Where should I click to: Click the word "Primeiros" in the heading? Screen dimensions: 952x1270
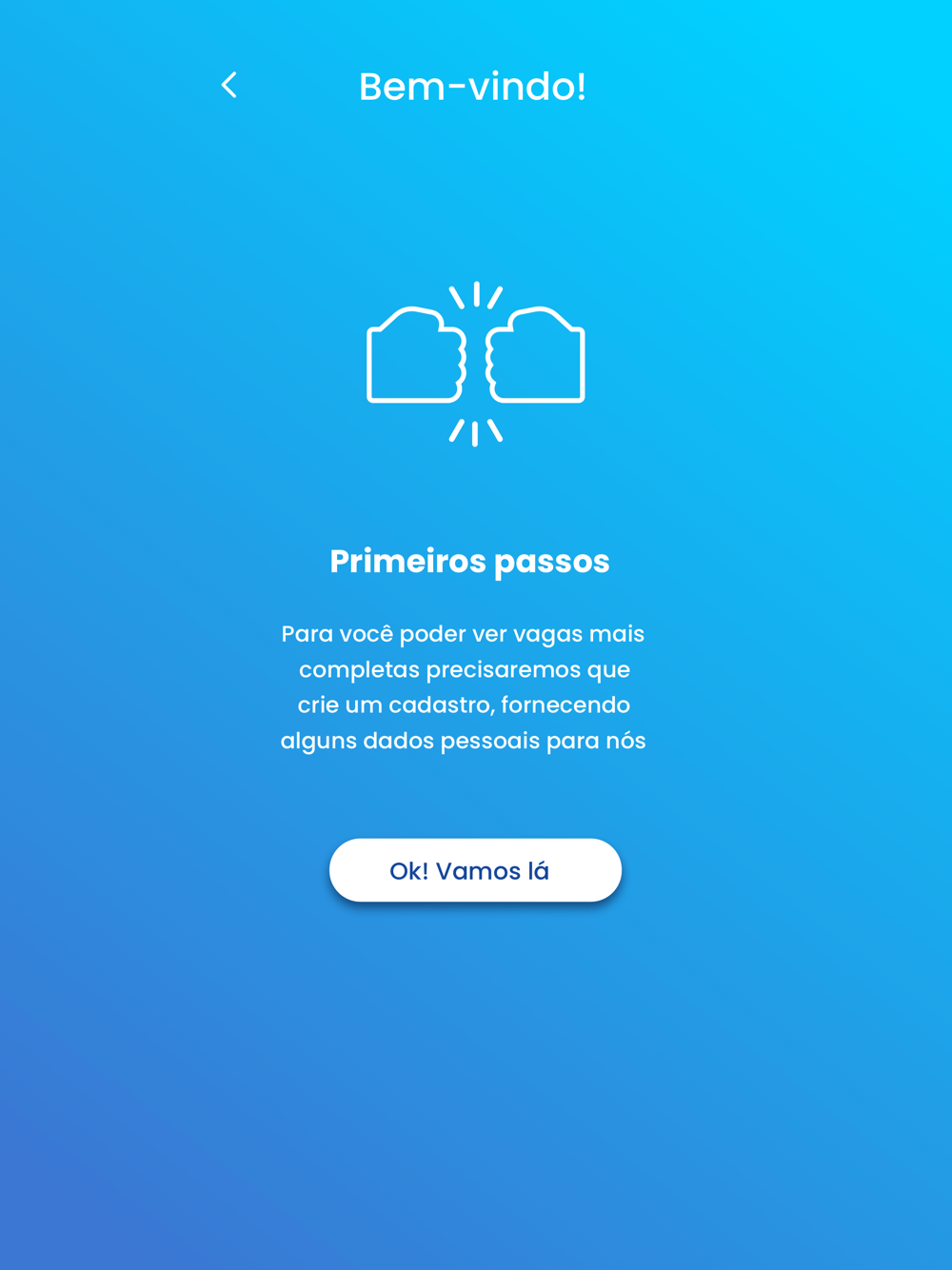[x=407, y=562]
